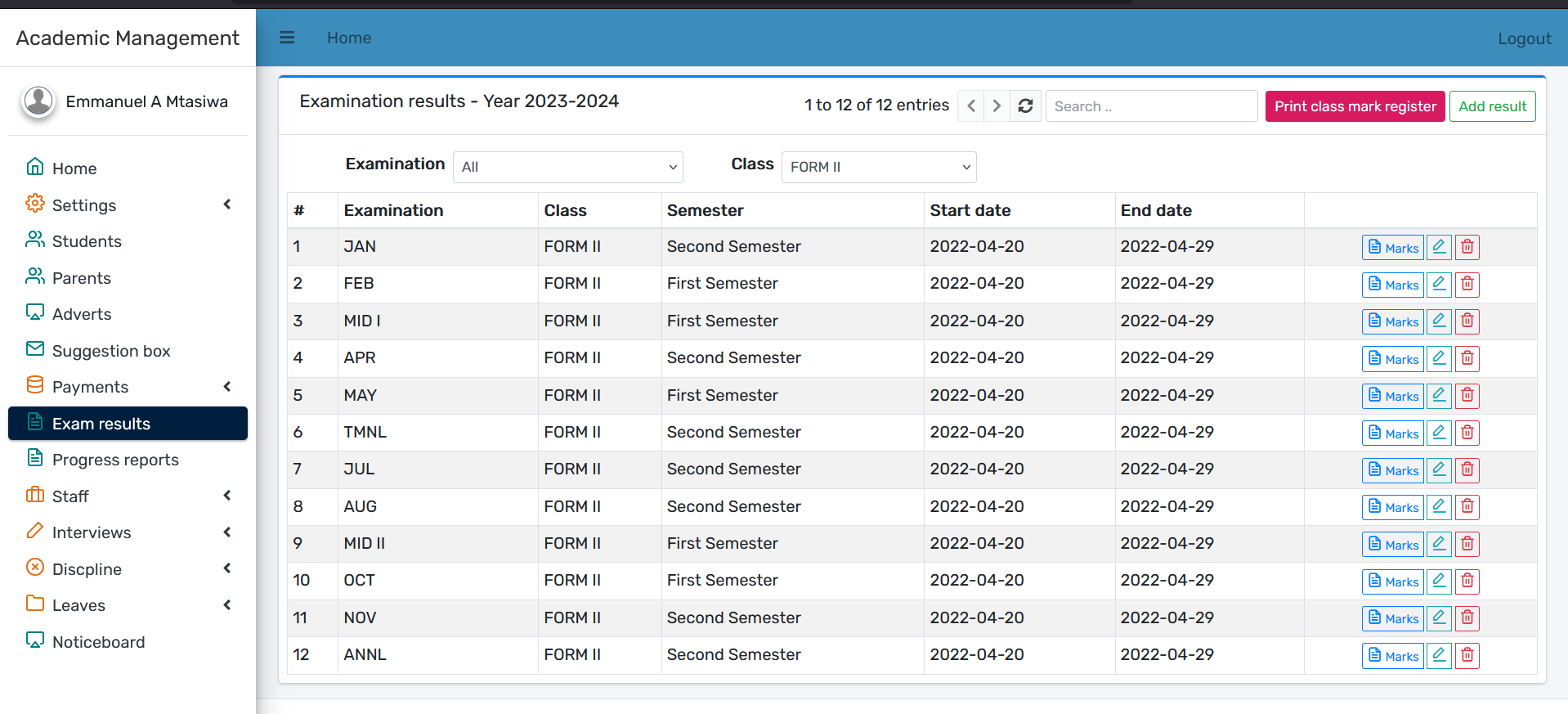
Task: Click the Search input field
Action: point(1151,106)
